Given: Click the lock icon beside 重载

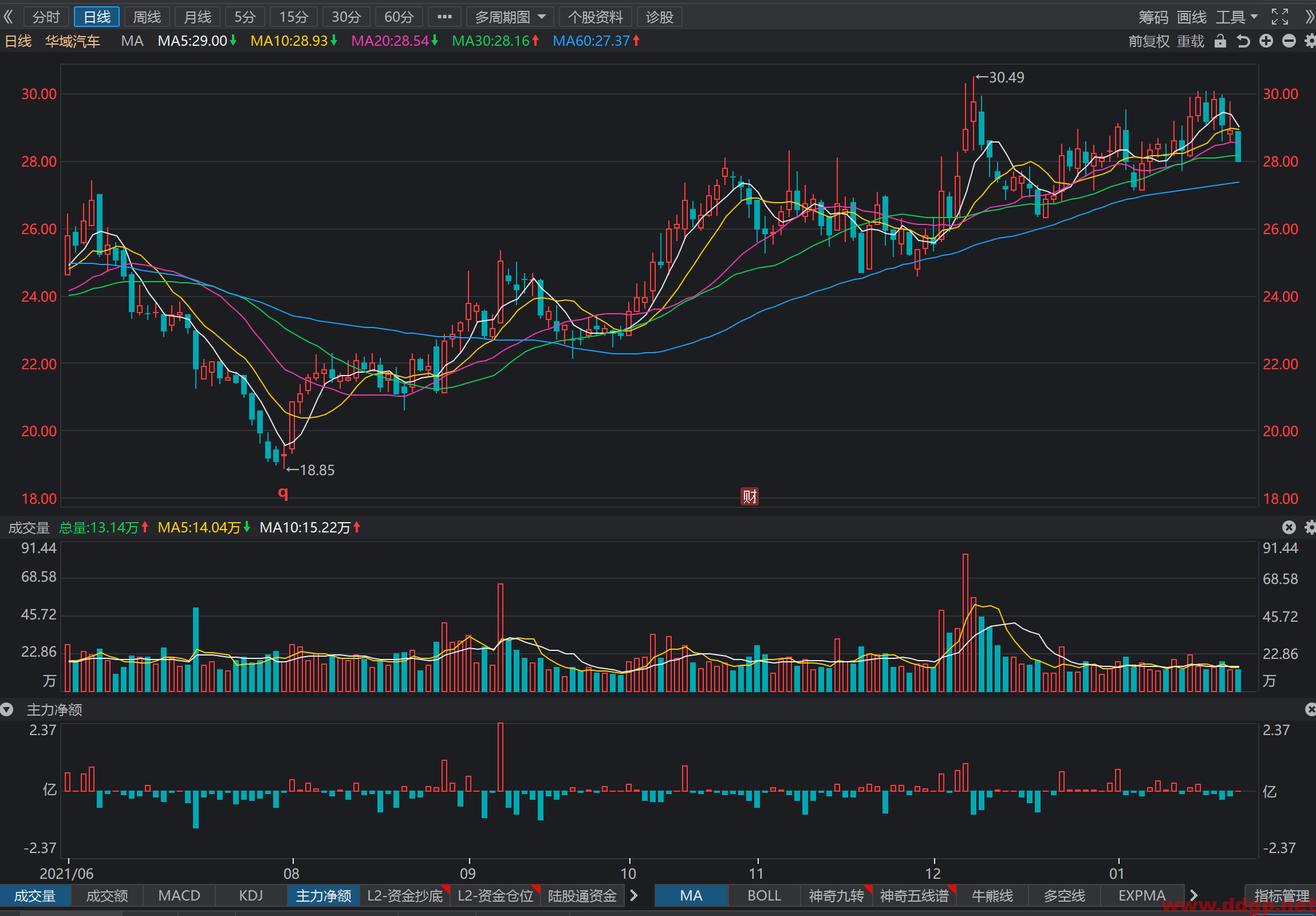Looking at the screenshot, I should [x=1220, y=41].
